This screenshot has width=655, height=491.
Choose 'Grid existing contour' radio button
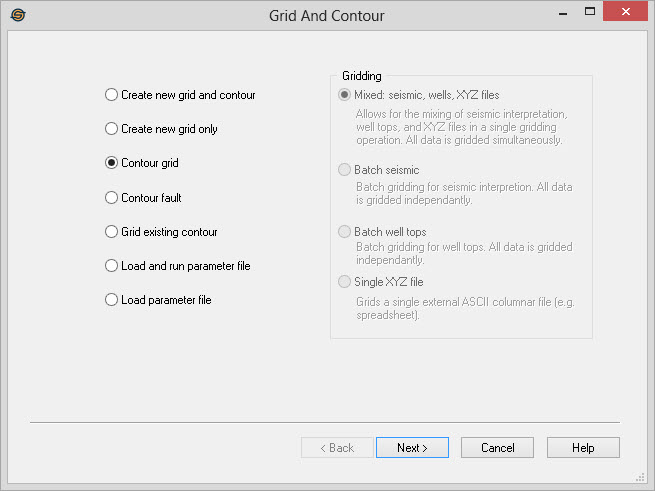click(112, 232)
